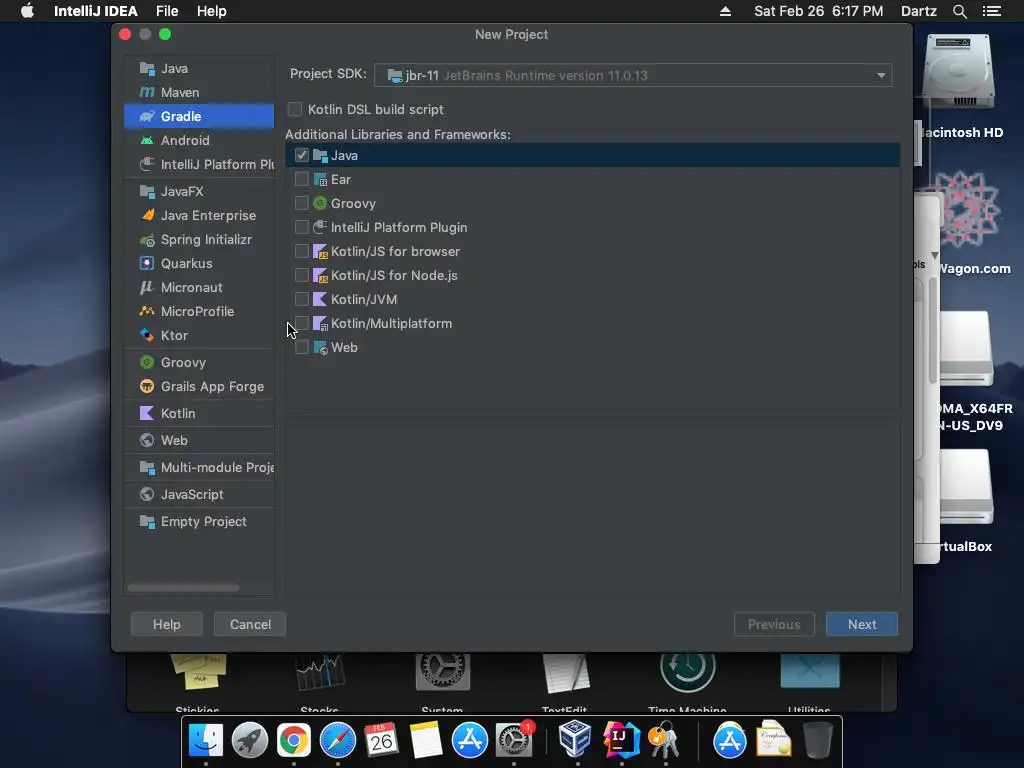Open Spotlight search in menu bar

pos(959,11)
